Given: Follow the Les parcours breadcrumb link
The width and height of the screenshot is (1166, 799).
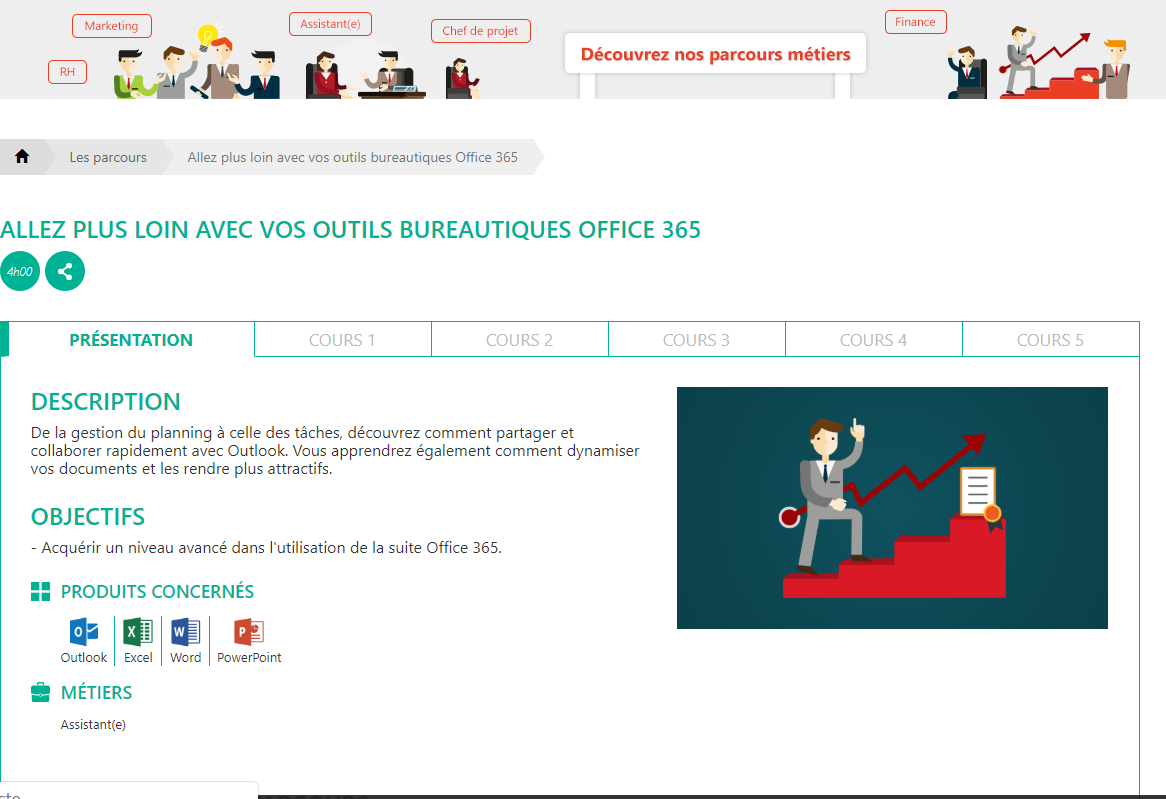Looking at the screenshot, I should (x=108, y=157).
